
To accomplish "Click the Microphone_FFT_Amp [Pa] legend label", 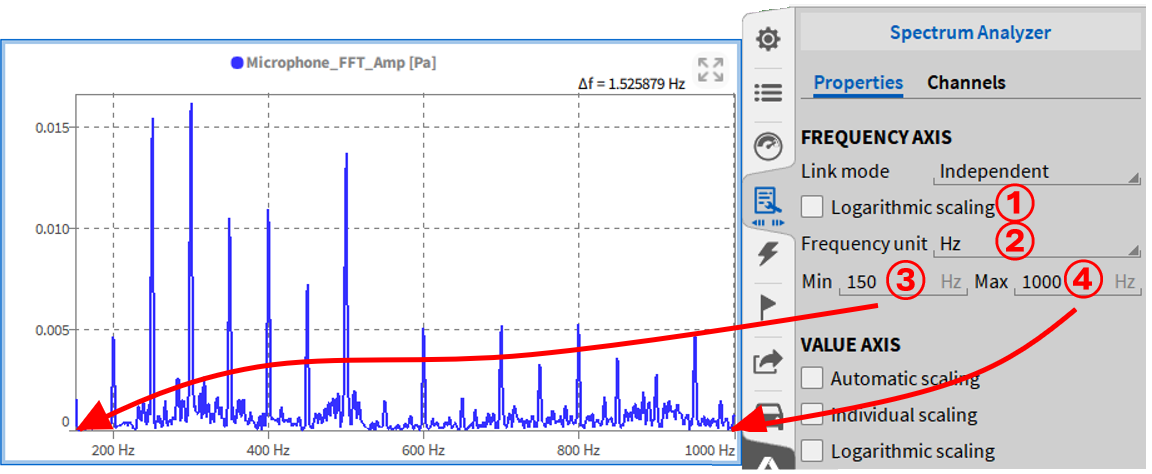I will (x=341, y=63).
